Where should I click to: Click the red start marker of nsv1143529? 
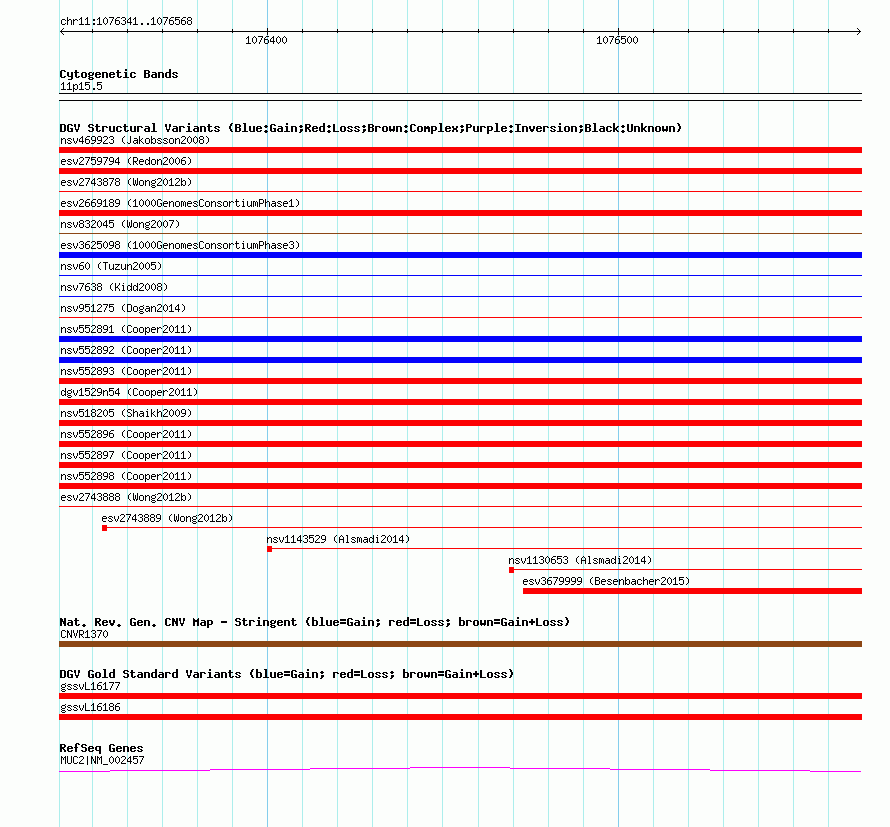pyautogui.click(x=270, y=549)
